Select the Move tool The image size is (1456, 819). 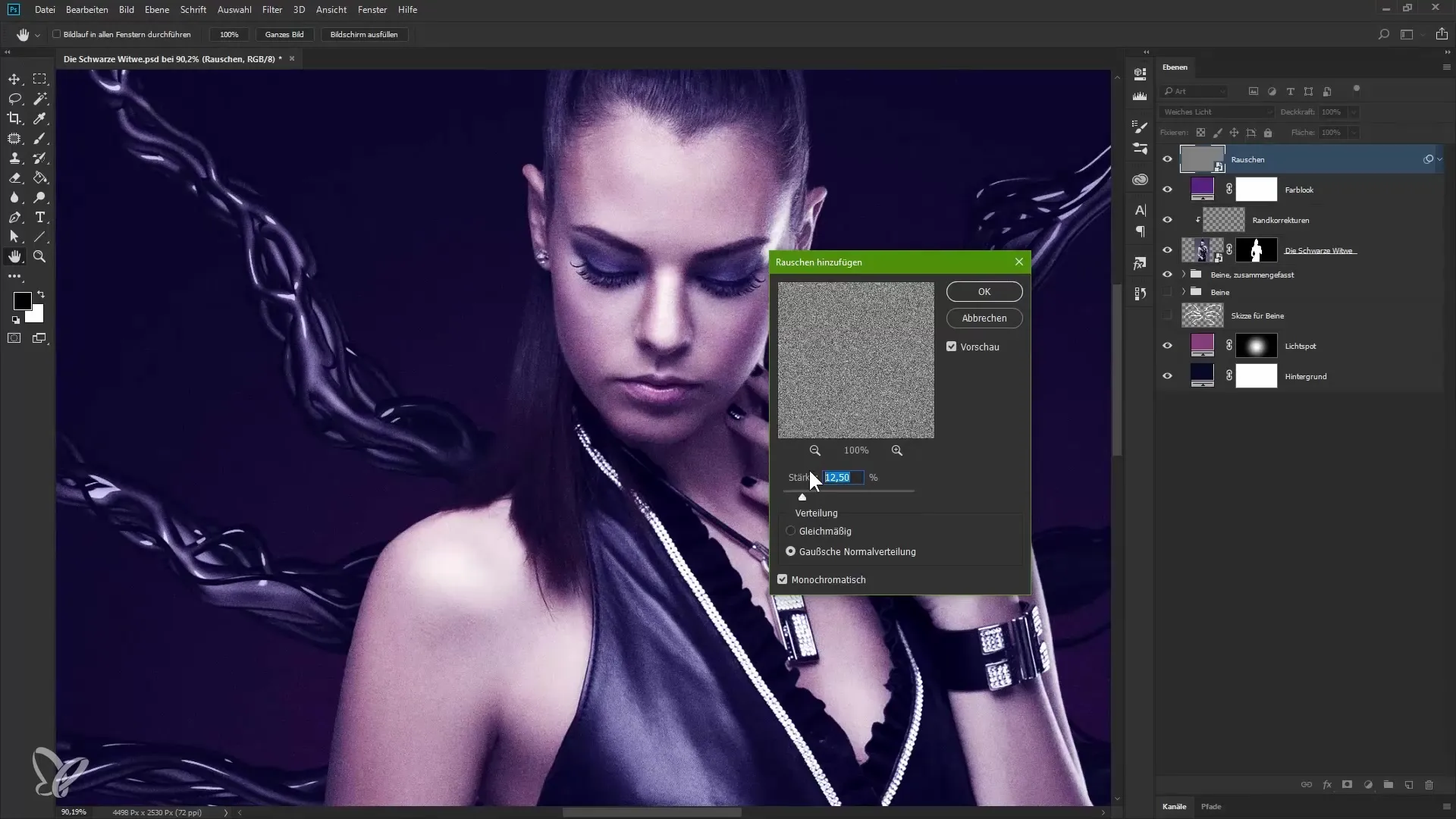(x=14, y=79)
